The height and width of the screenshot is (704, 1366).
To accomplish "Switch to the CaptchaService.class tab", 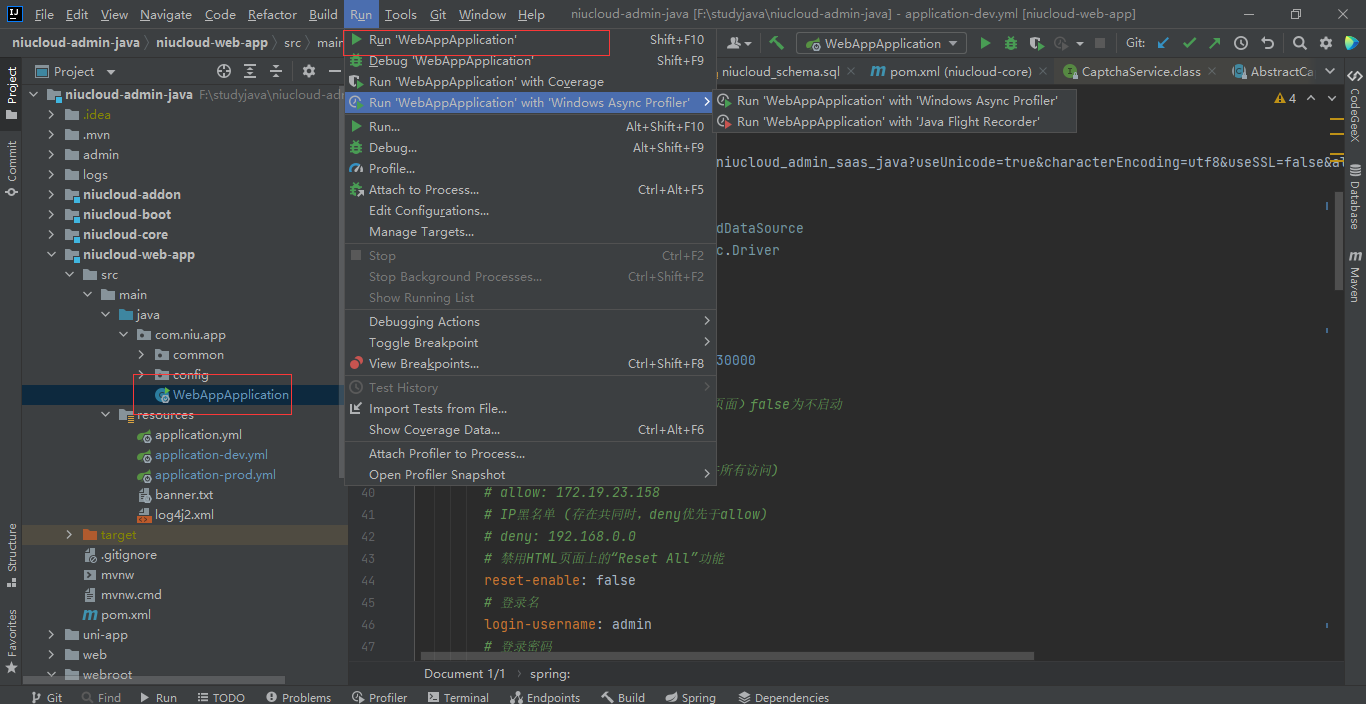I will 1140,71.
